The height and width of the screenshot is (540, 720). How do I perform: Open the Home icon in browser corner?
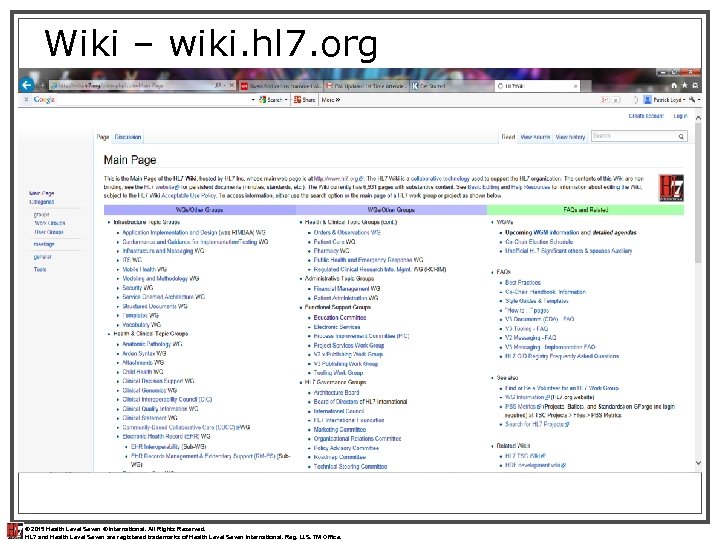pyautogui.click(x=674, y=85)
